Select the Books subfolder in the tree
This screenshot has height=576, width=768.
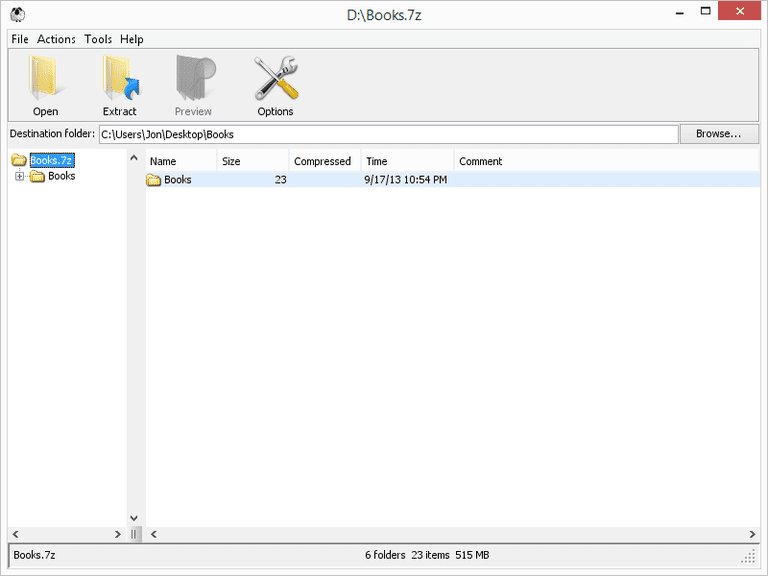(x=61, y=176)
